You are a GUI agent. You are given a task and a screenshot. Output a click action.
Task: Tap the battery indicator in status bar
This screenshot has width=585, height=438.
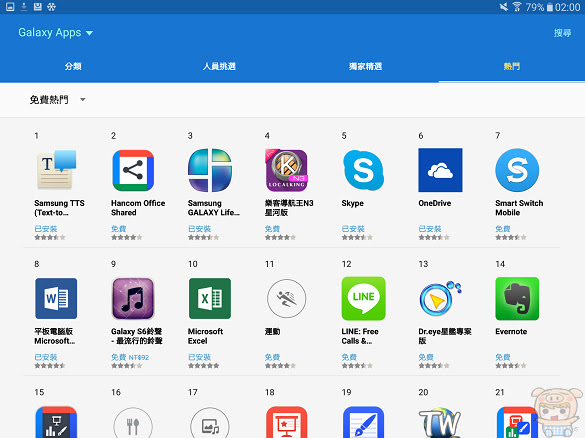[550, 7]
